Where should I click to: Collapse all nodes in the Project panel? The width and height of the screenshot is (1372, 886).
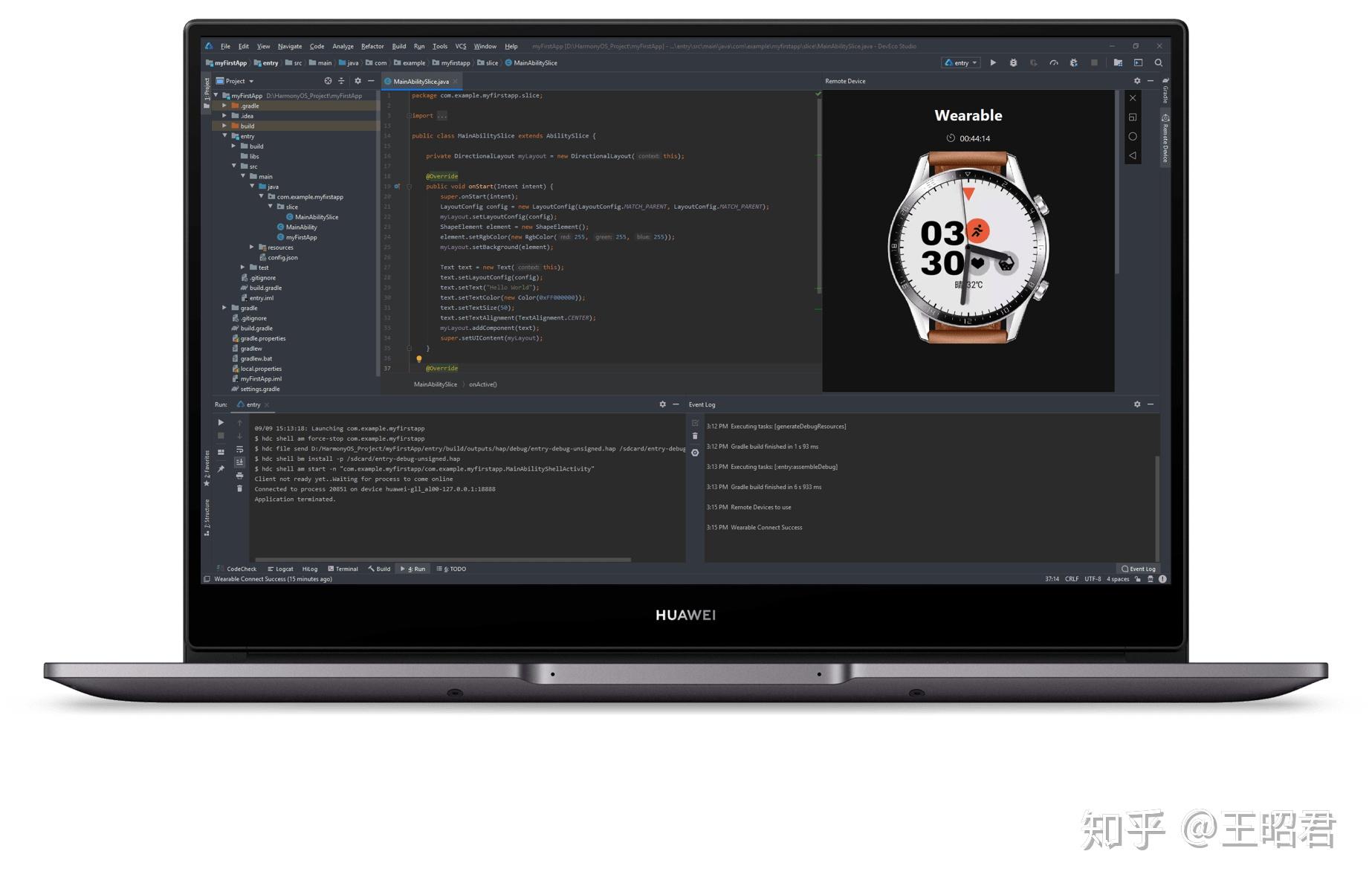coord(341,81)
